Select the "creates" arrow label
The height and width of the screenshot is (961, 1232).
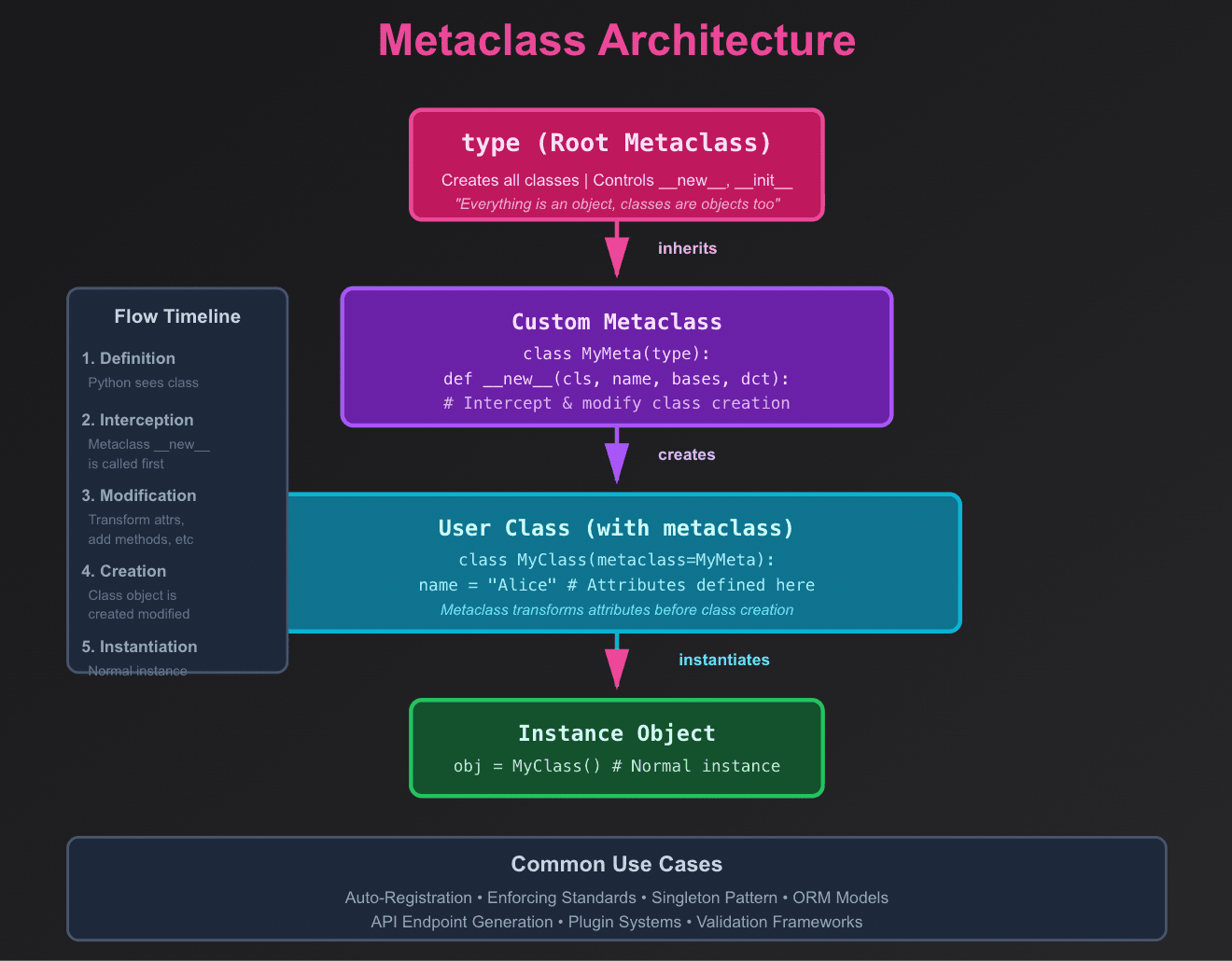(x=686, y=454)
